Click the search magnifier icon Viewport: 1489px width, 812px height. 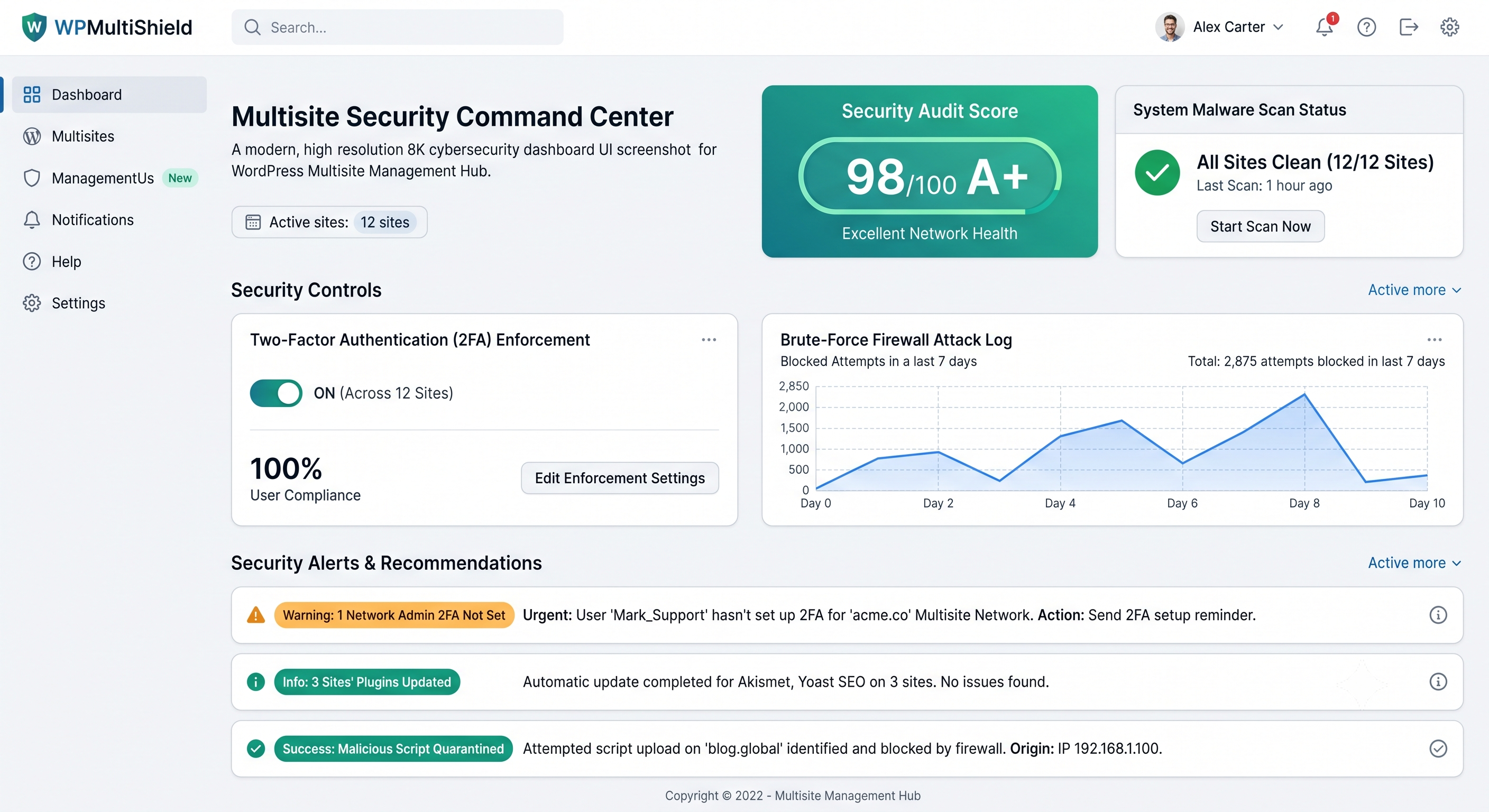[252, 27]
